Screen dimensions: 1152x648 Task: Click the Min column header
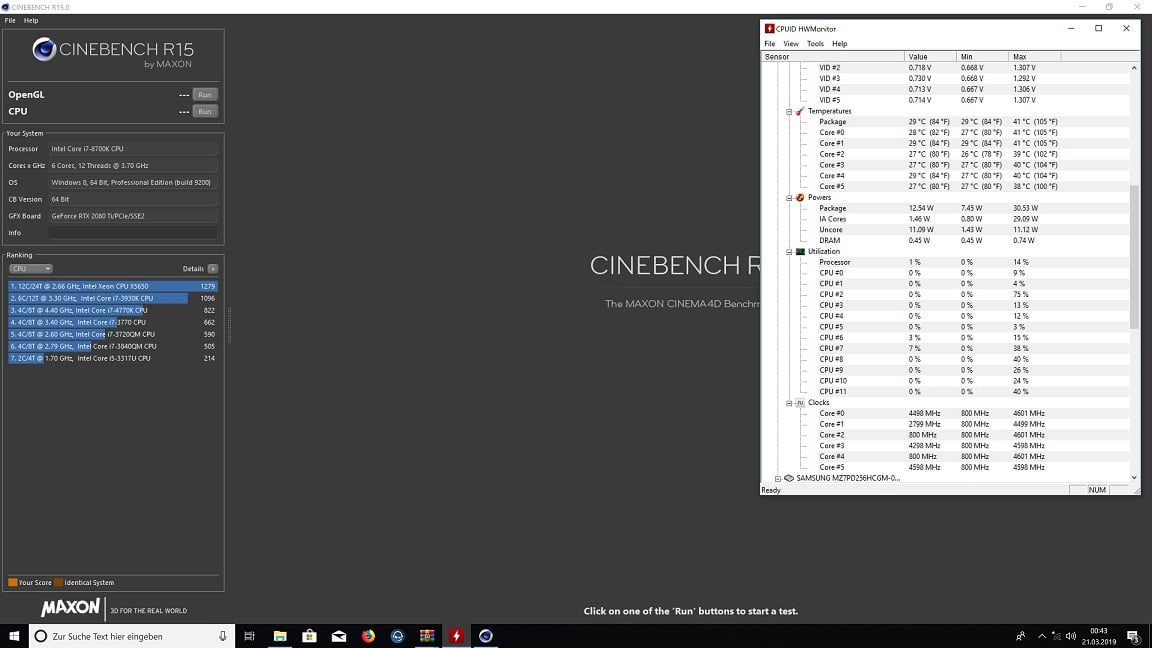(982, 57)
